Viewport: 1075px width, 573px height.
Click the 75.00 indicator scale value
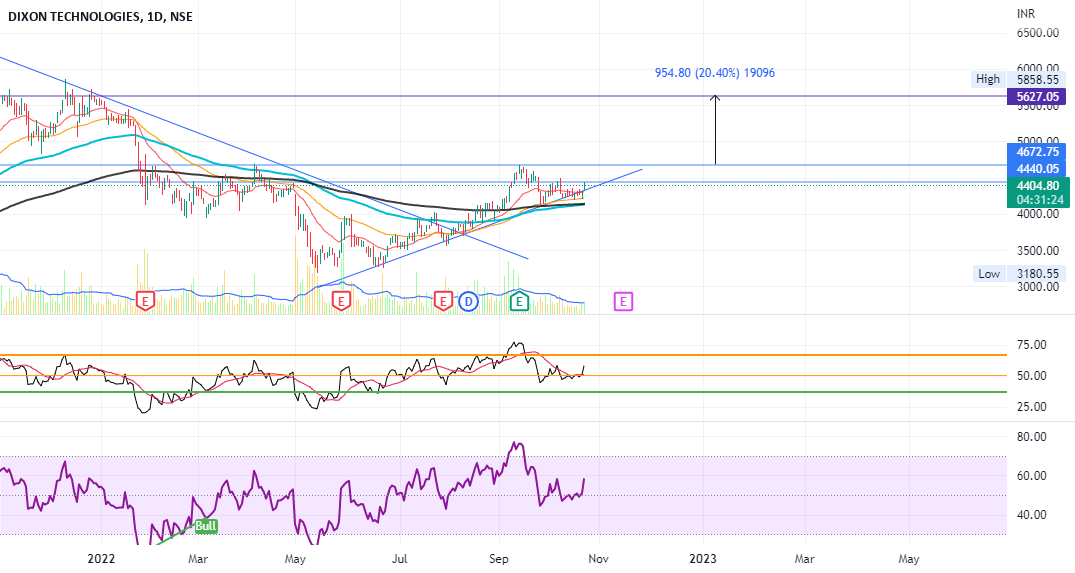click(1032, 345)
